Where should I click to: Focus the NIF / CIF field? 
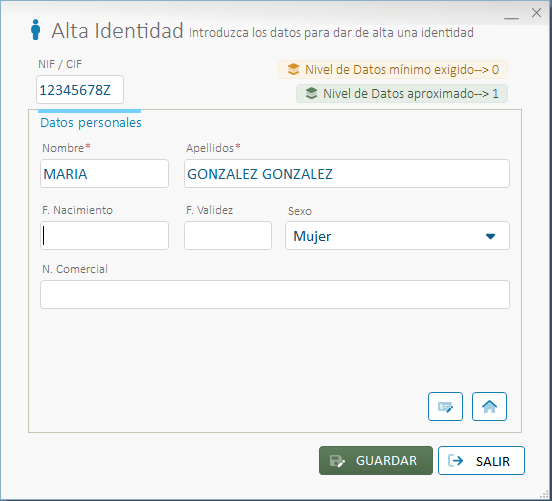80,89
